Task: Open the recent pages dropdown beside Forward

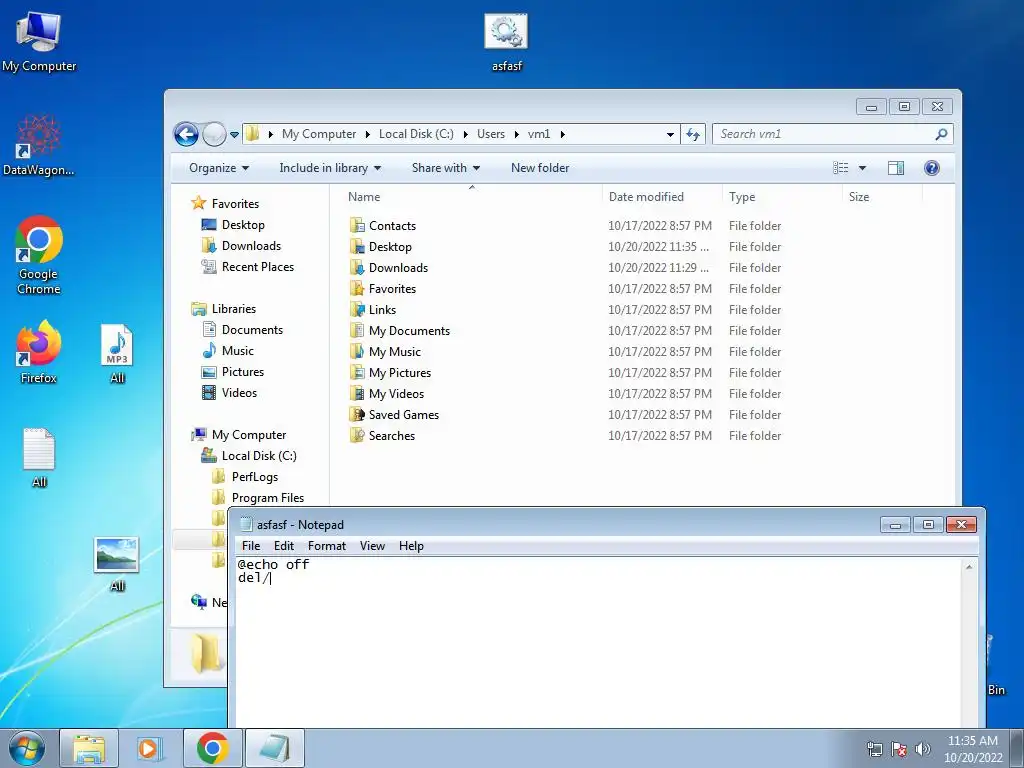Action: [234, 135]
